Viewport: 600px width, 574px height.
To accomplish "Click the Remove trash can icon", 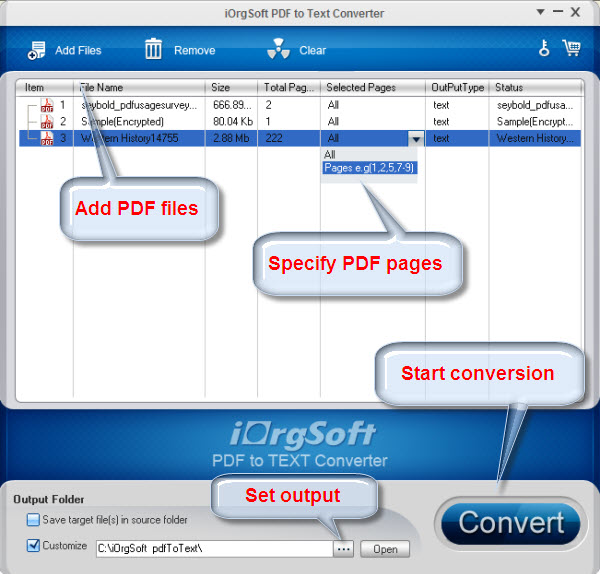I will (x=153, y=49).
